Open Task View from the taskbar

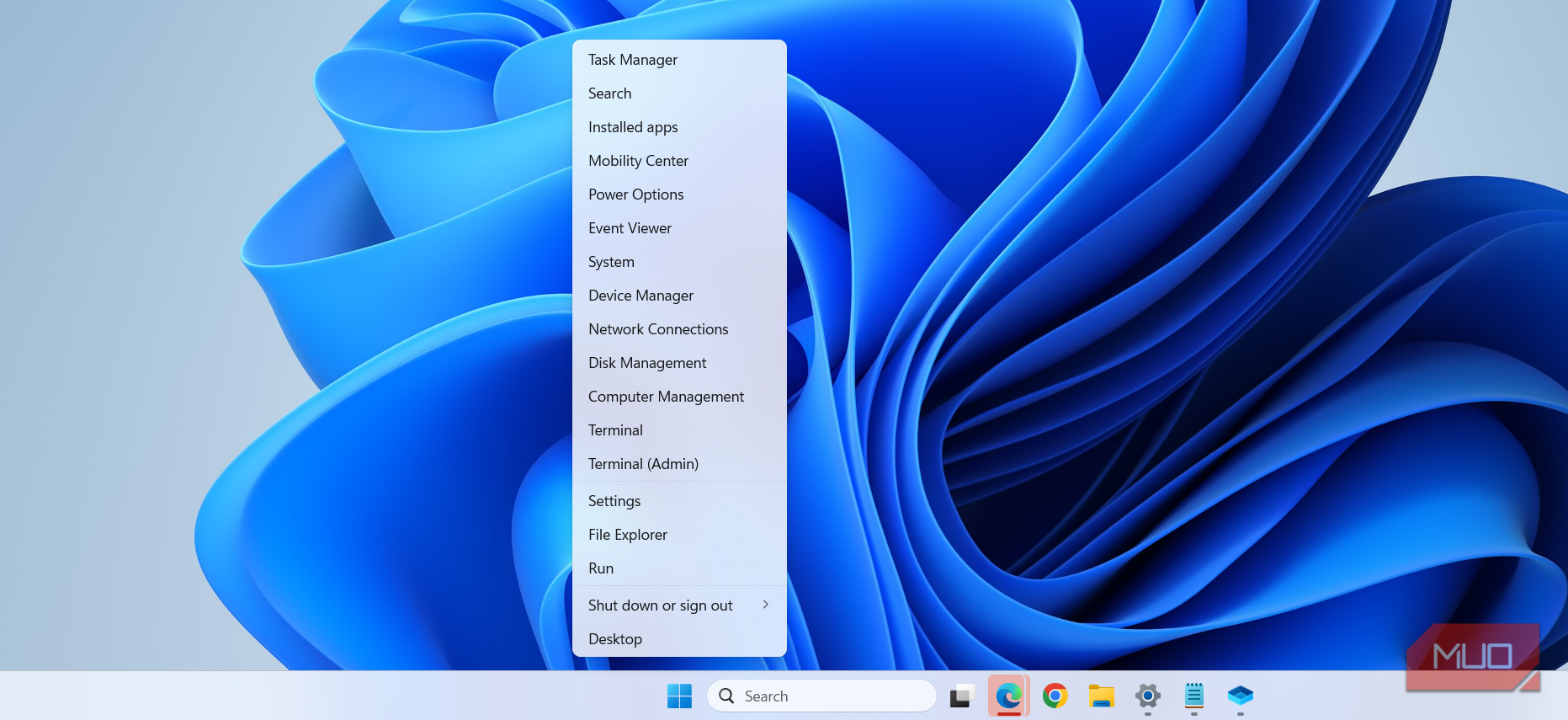(962, 696)
